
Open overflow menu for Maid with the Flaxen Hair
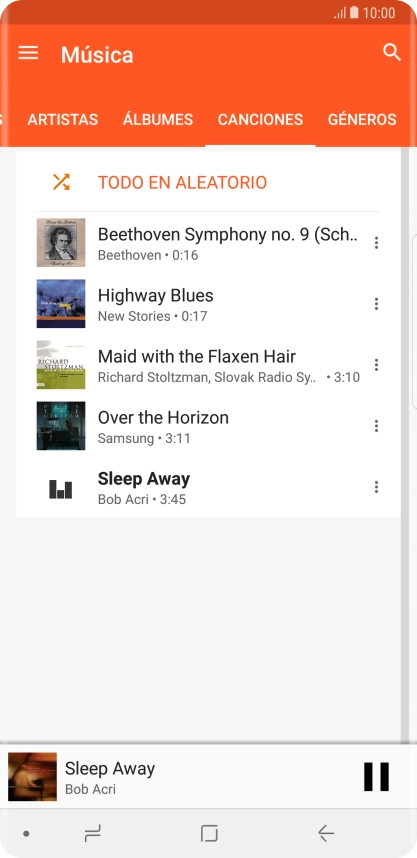376,364
